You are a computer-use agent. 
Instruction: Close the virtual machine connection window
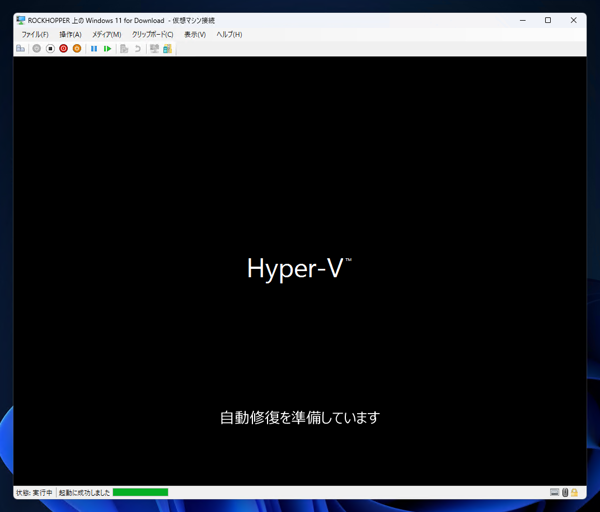[574, 20]
